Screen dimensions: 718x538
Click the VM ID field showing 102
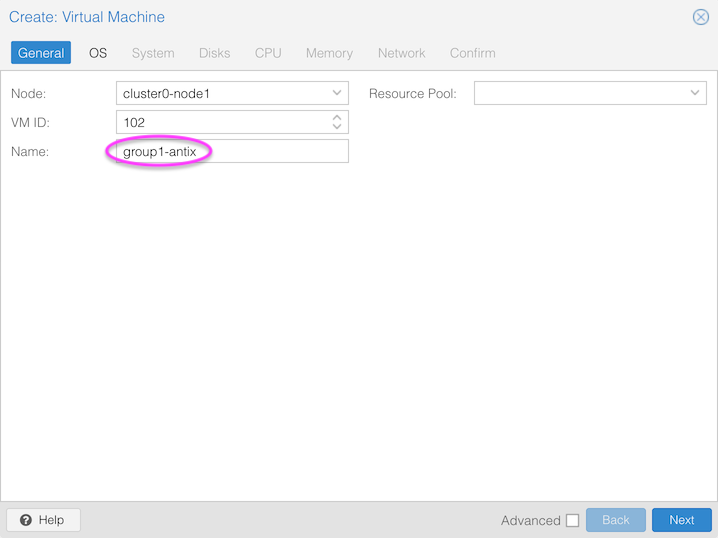(220, 122)
